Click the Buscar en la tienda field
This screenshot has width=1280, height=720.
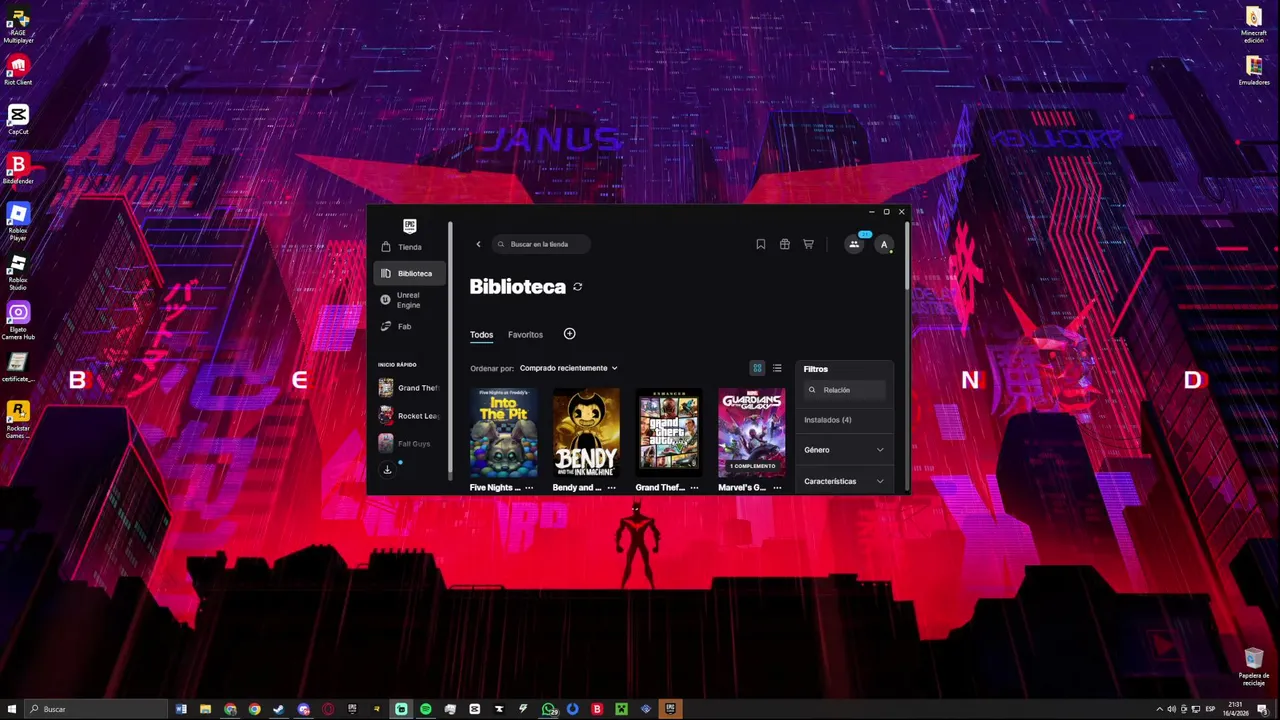tap(541, 244)
